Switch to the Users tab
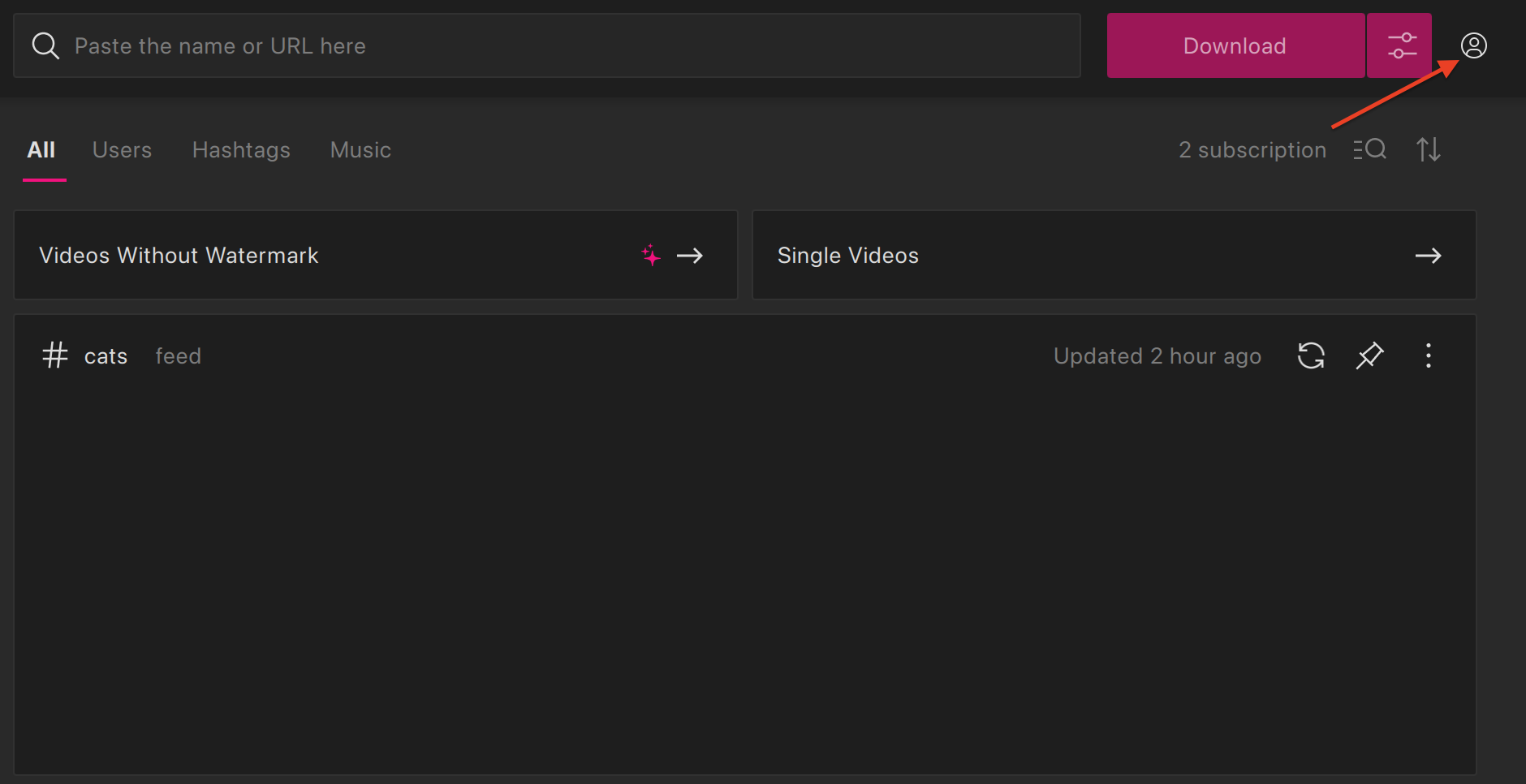Viewport: 1526px width, 784px height. [x=122, y=149]
